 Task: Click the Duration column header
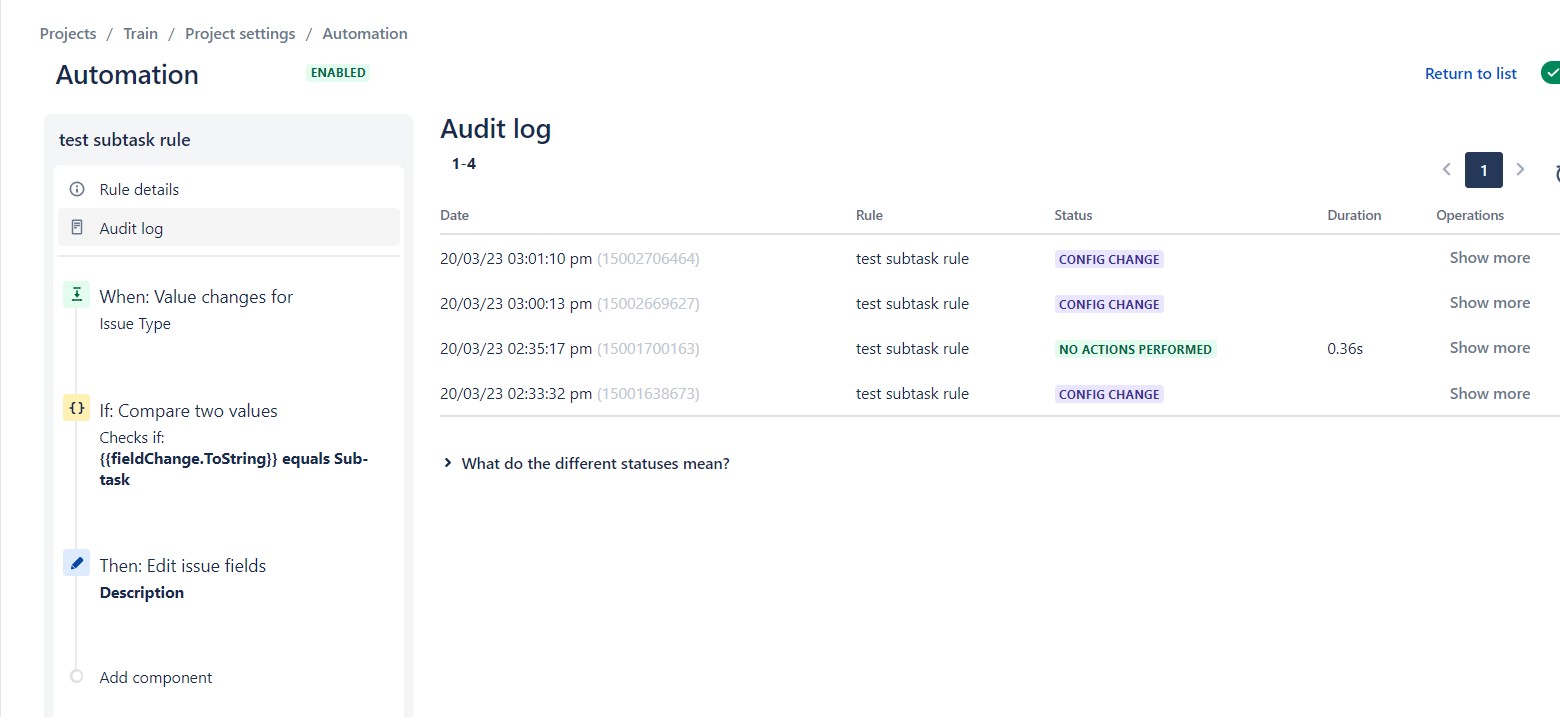[x=1354, y=215]
